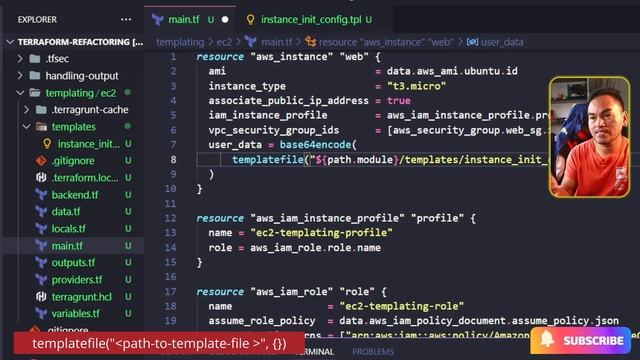The height and width of the screenshot is (360, 640).
Task: Open locals.tf in the explorer
Action: coord(69,229)
